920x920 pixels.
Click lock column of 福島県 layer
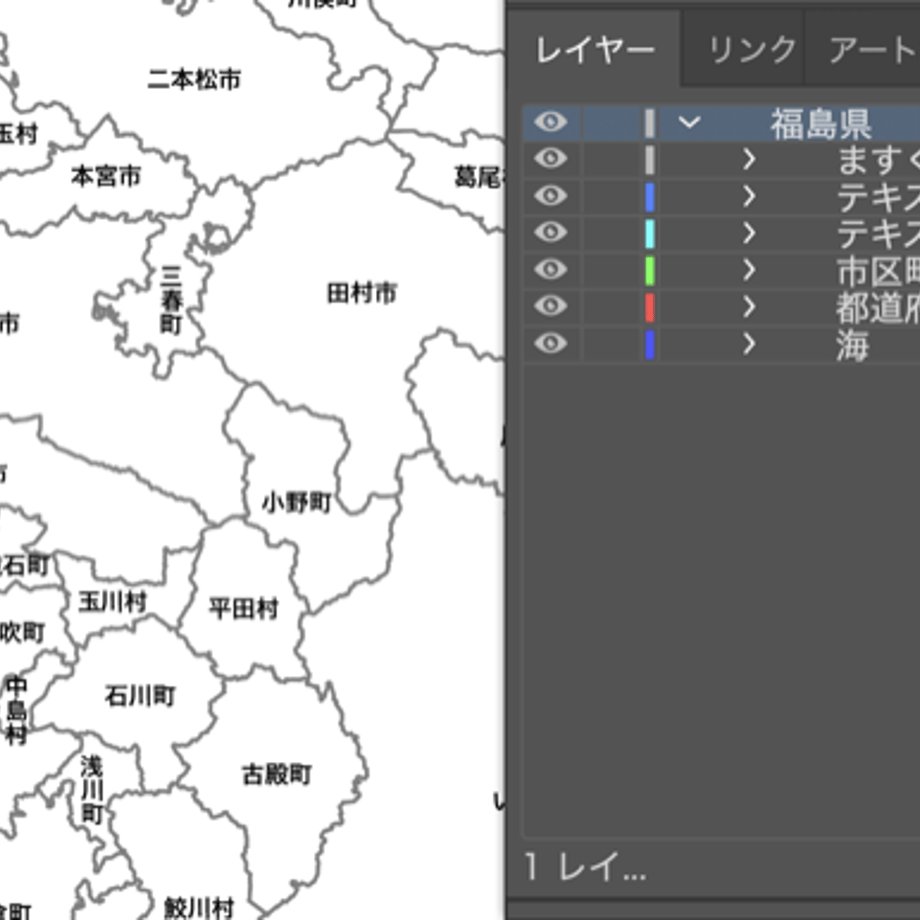point(611,123)
